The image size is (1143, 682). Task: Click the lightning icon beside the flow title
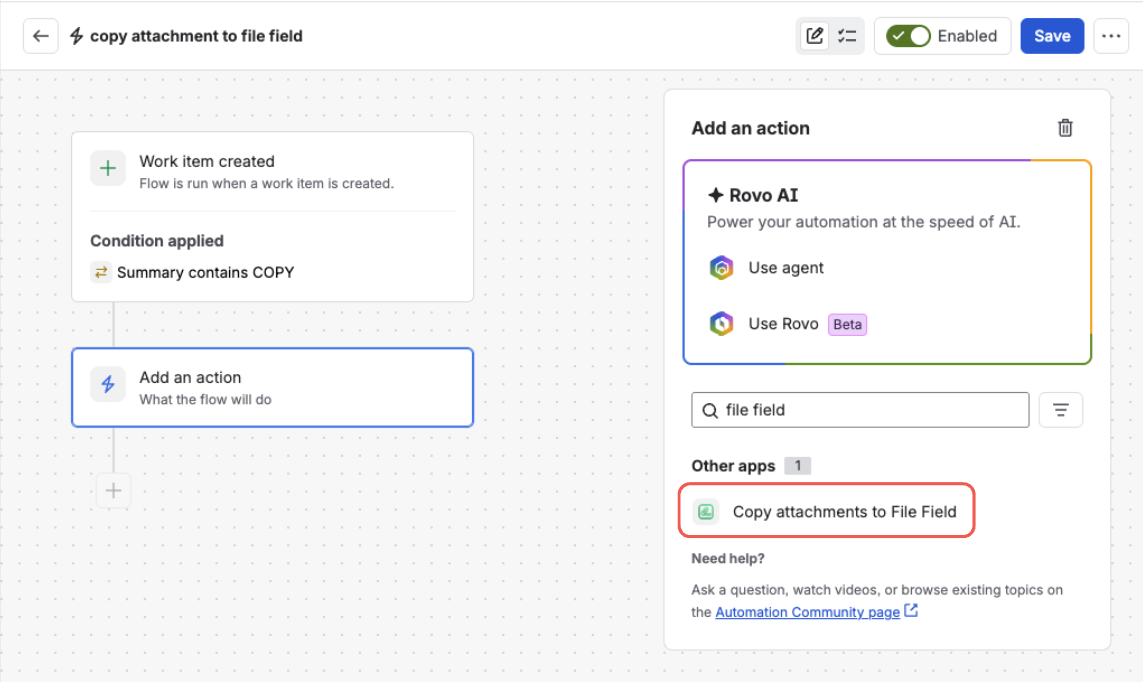pos(77,36)
